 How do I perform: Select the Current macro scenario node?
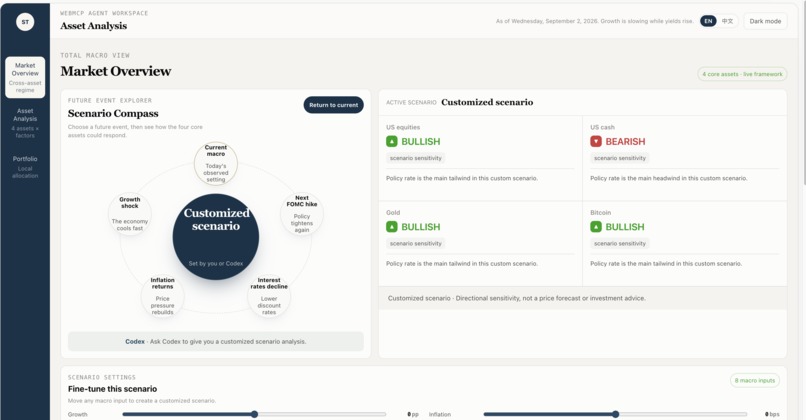click(216, 163)
